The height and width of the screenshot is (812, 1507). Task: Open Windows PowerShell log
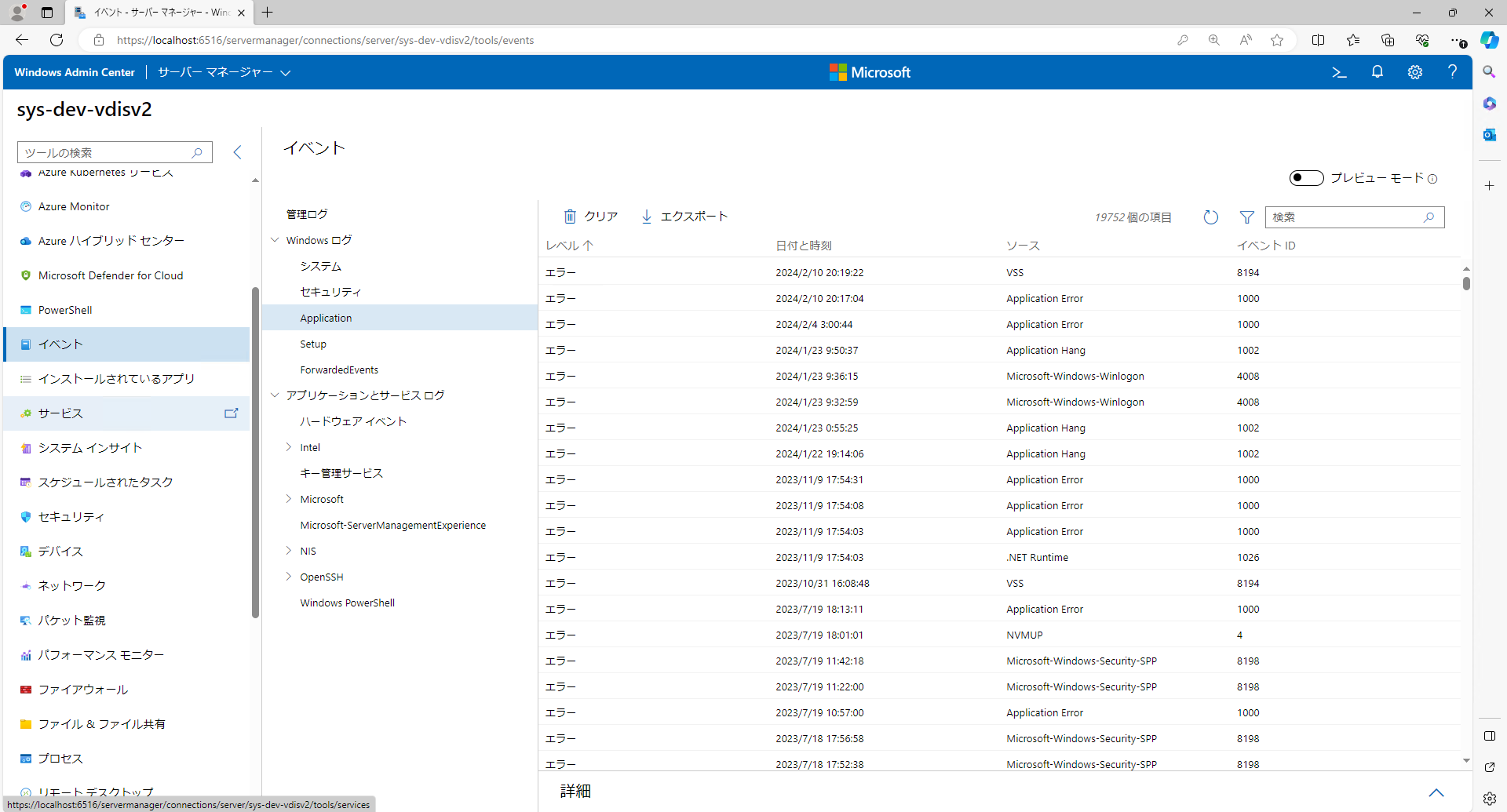point(347,603)
